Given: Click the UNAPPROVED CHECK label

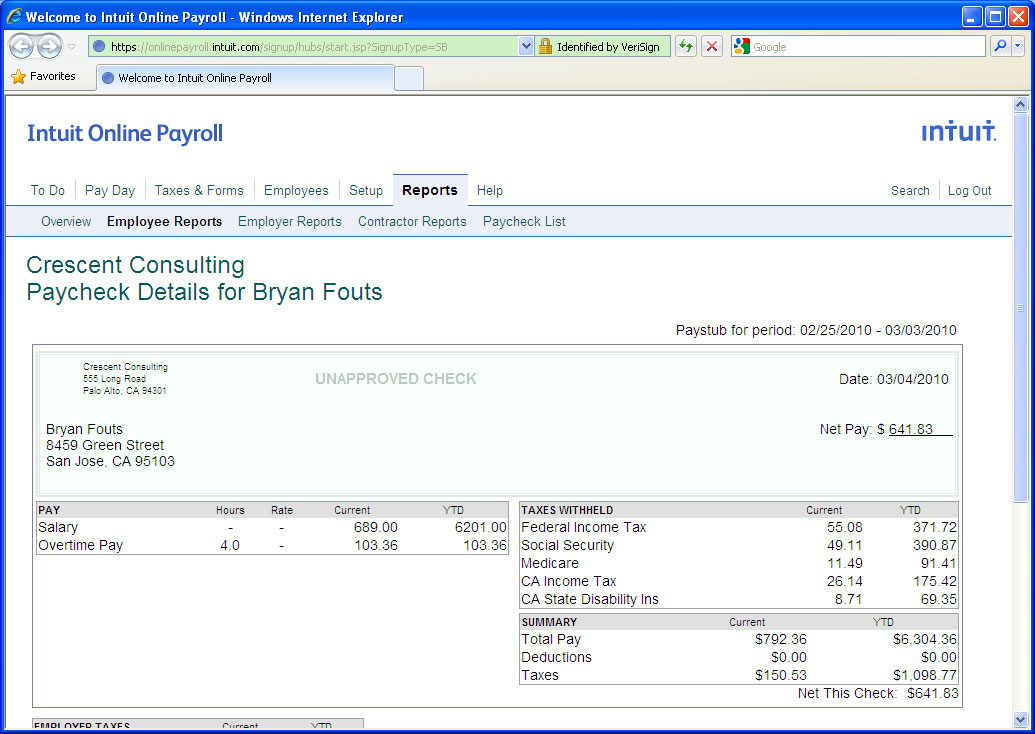Looking at the screenshot, I should (x=396, y=379).
